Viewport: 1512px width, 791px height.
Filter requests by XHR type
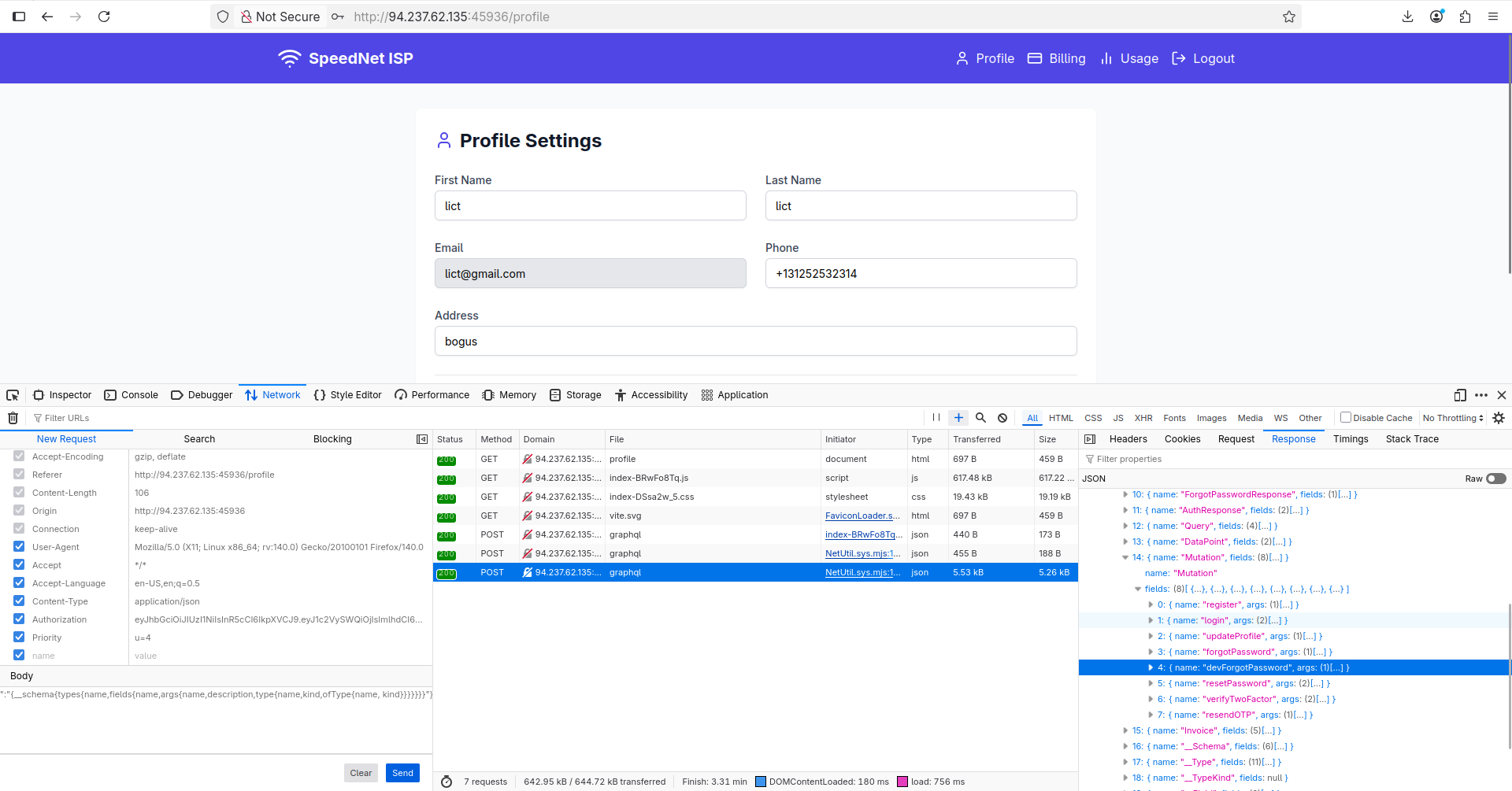pos(1143,418)
